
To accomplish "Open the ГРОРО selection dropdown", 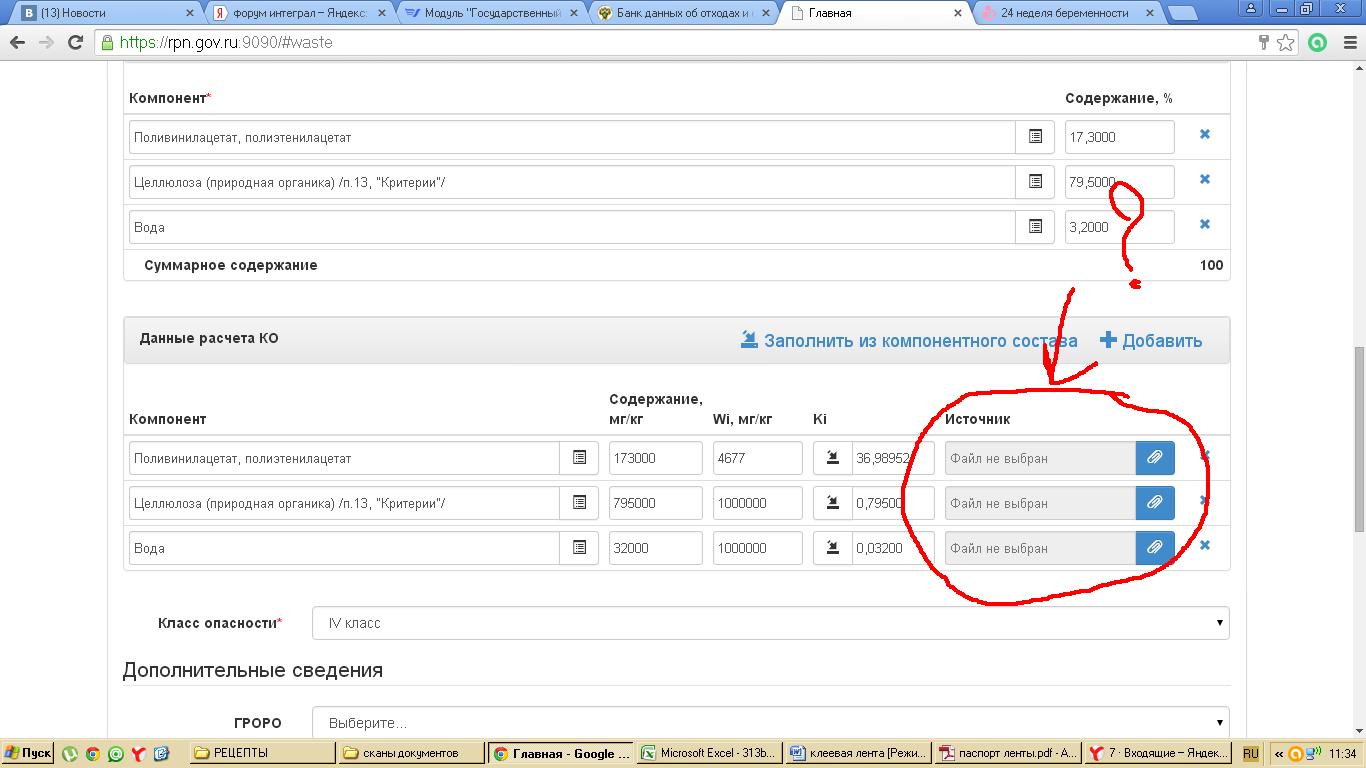I will pos(770,722).
